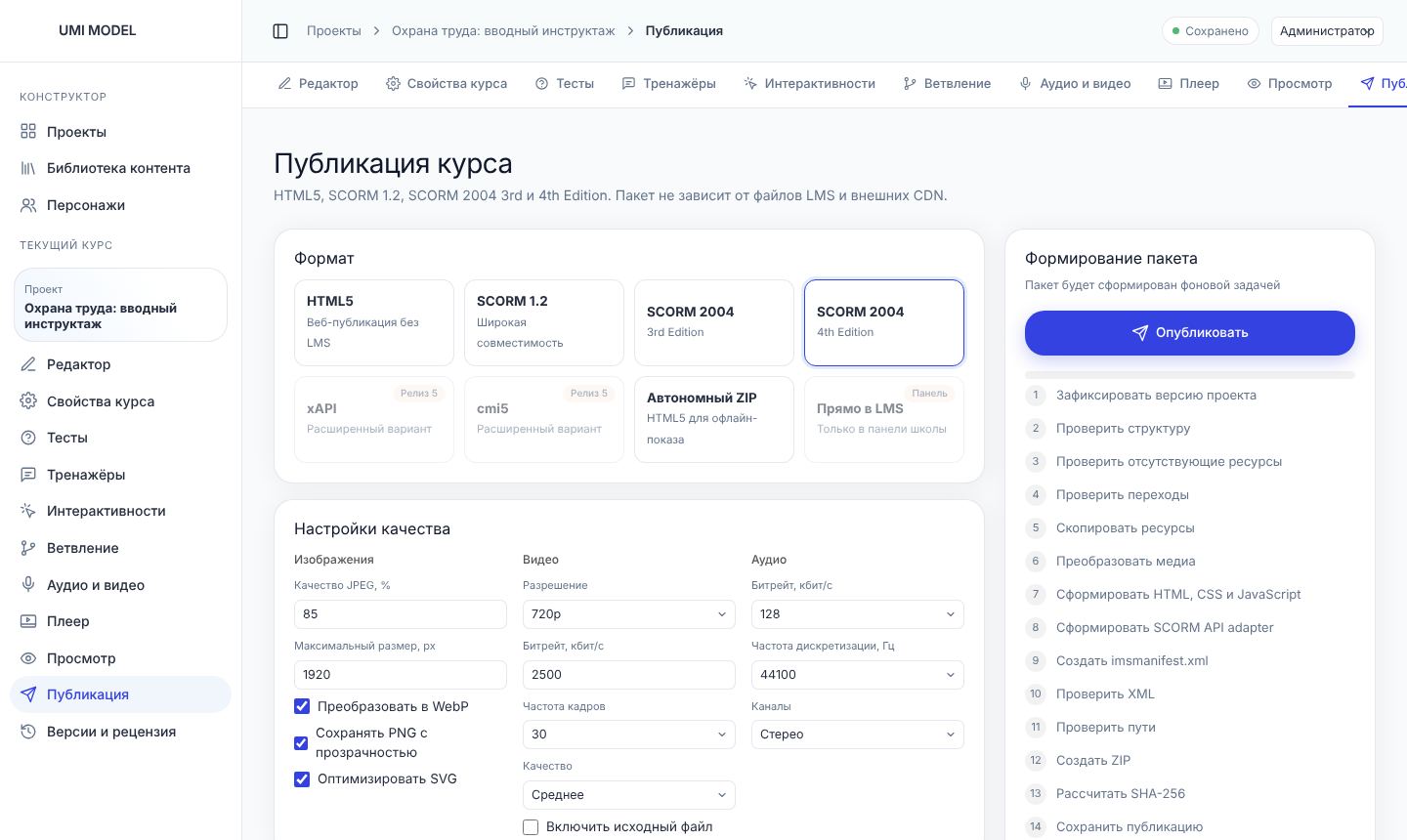Switch to the Тесты top tab
The width and height of the screenshot is (1407, 840).
(x=565, y=84)
